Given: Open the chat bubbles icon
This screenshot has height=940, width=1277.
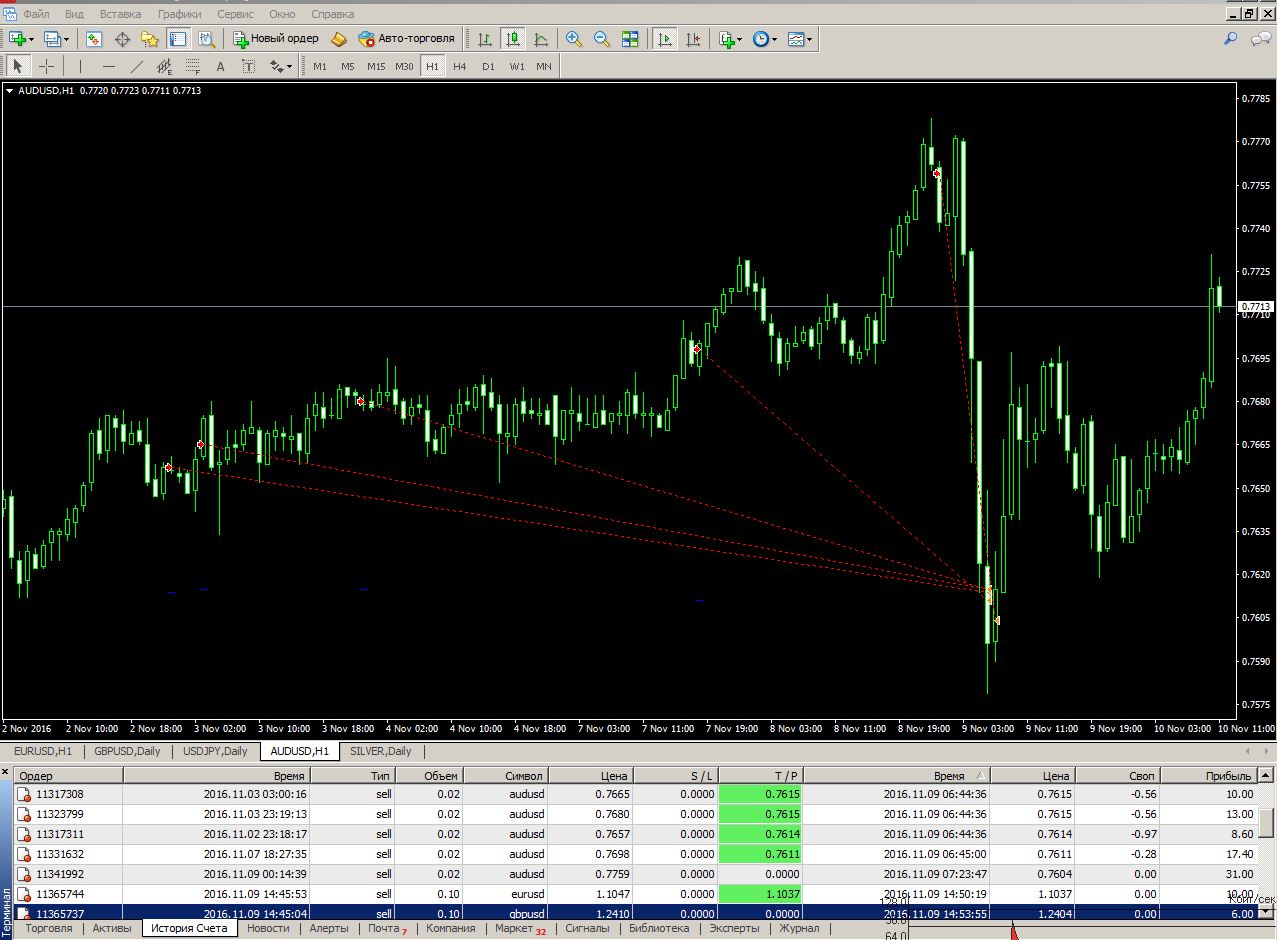Looking at the screenshot, I should click(1262, 39).
